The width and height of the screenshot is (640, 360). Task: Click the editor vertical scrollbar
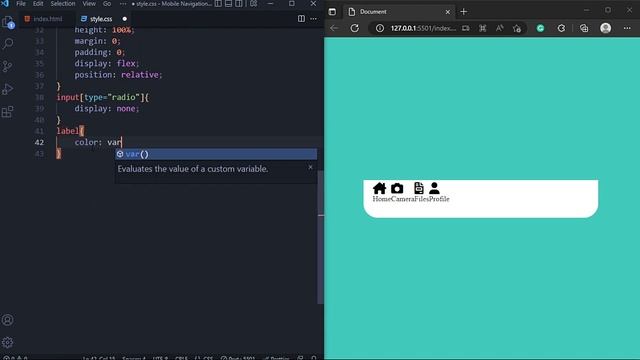pyautogui.click(x=321, y=237)
